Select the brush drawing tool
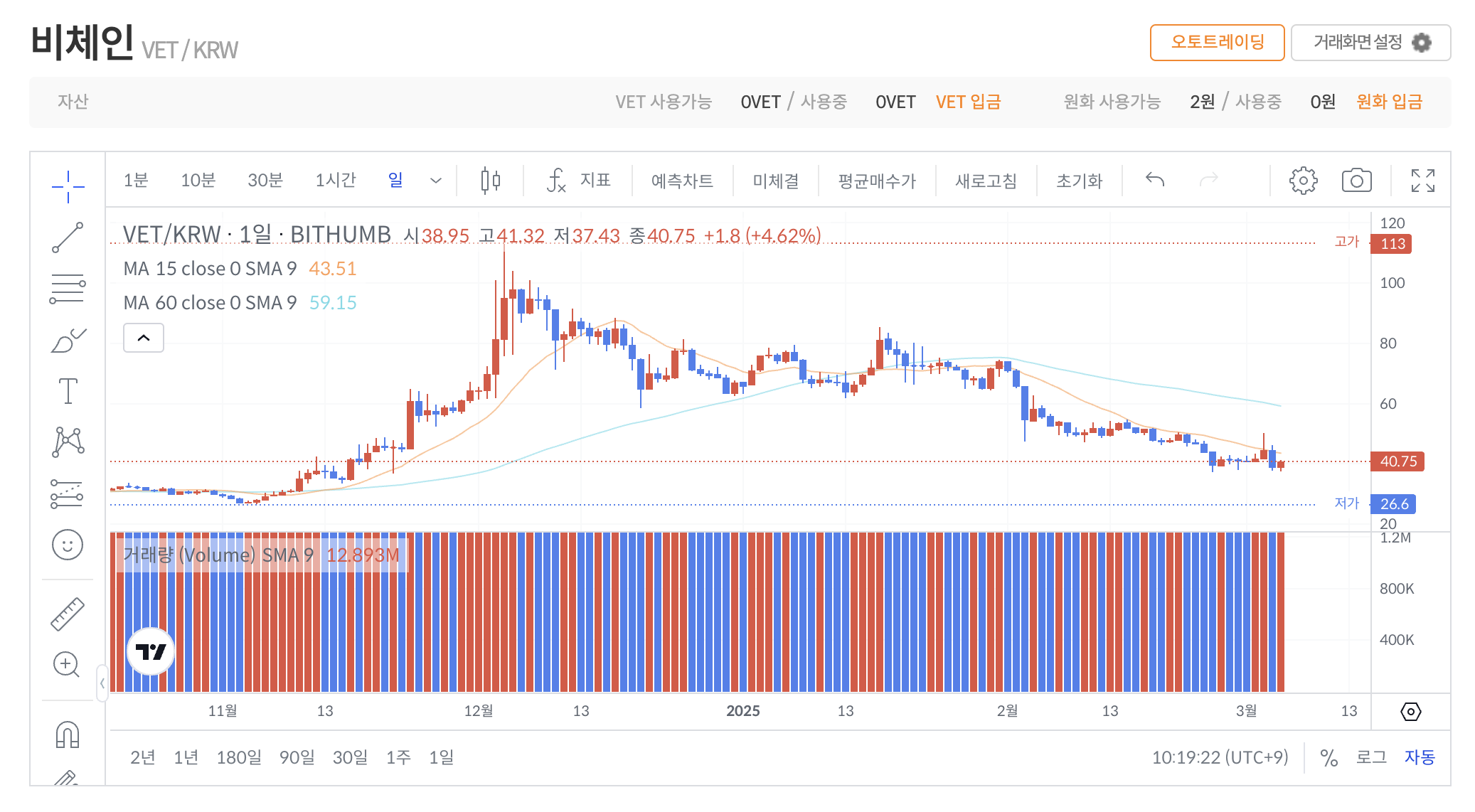Screen dimensions: 1475x812 (x=68, y=340)
